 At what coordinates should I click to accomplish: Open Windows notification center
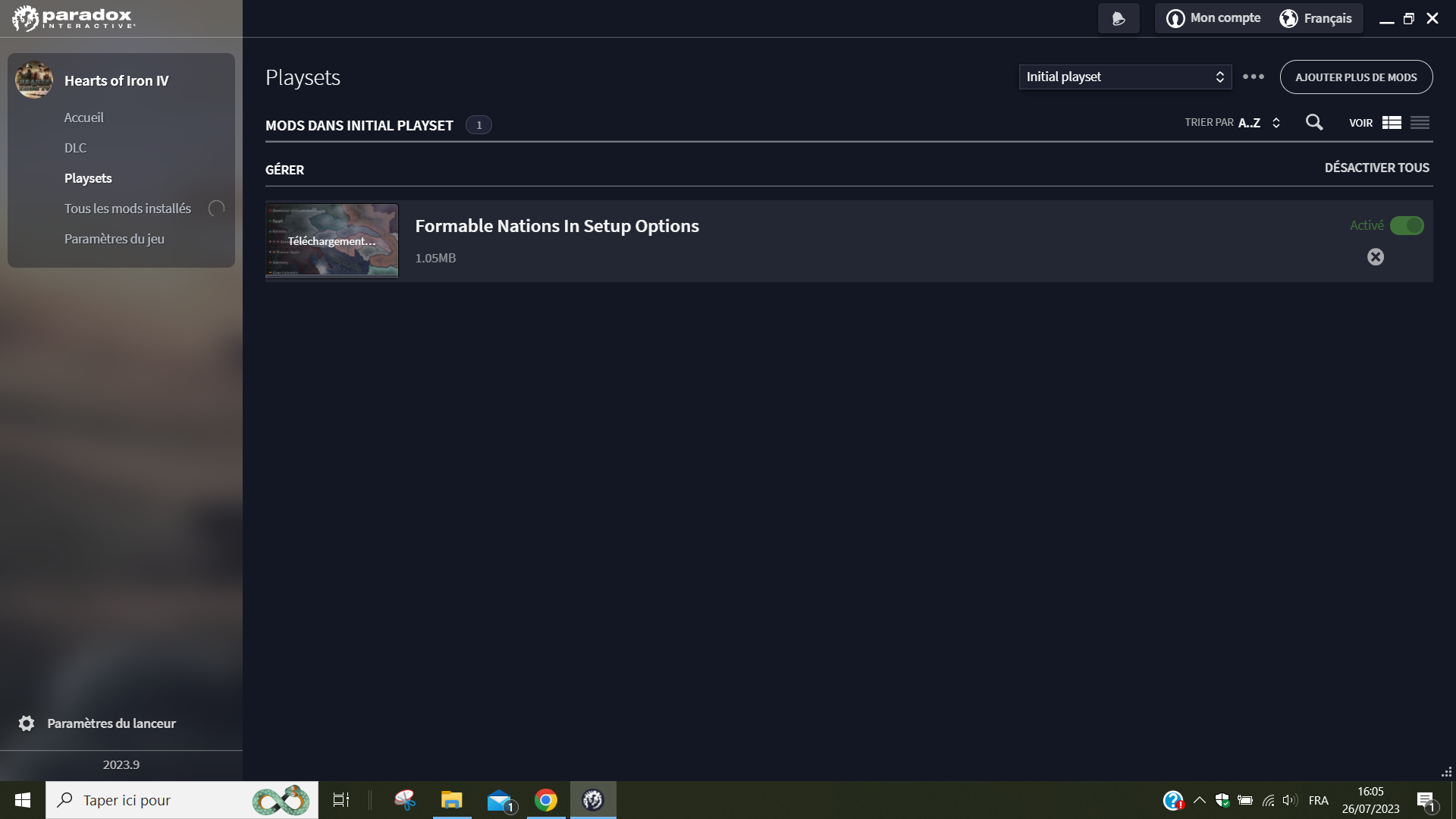(1426, 800)
